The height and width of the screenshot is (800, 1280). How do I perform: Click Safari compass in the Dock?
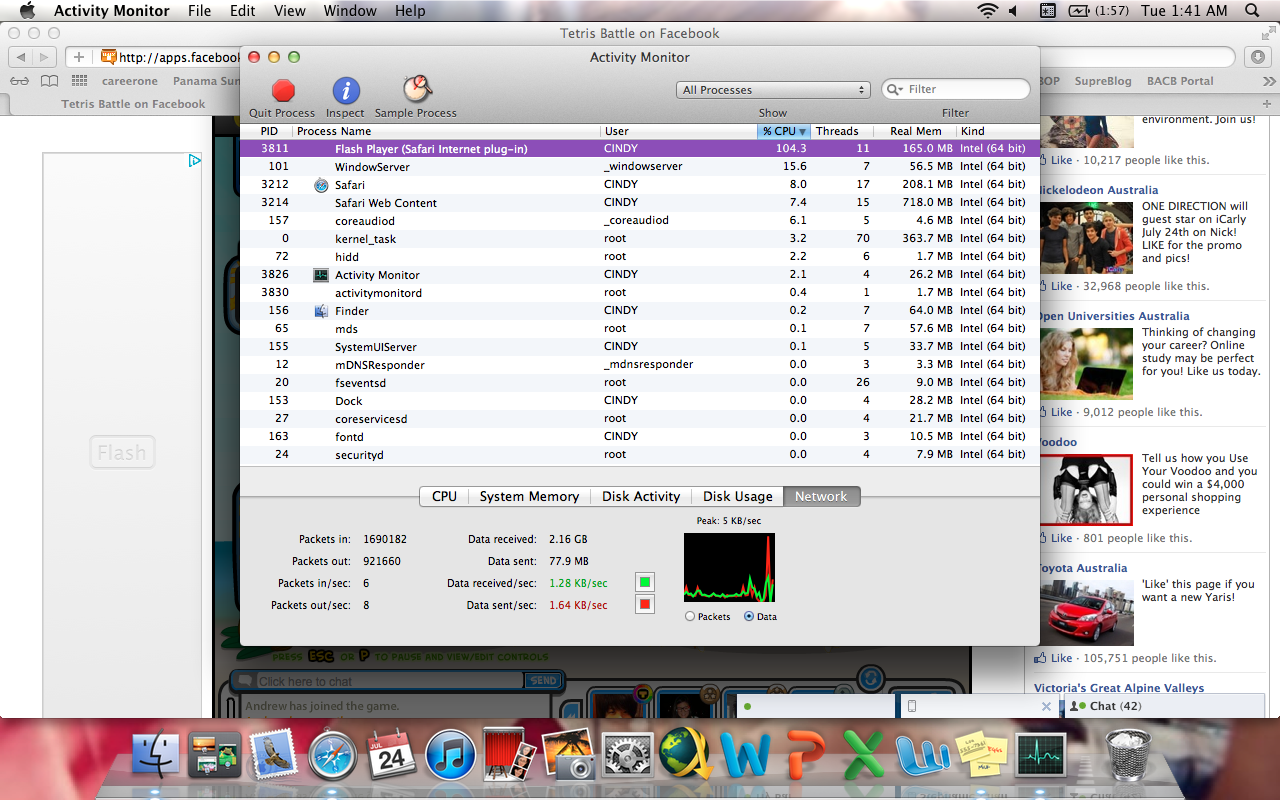[332, 755]
